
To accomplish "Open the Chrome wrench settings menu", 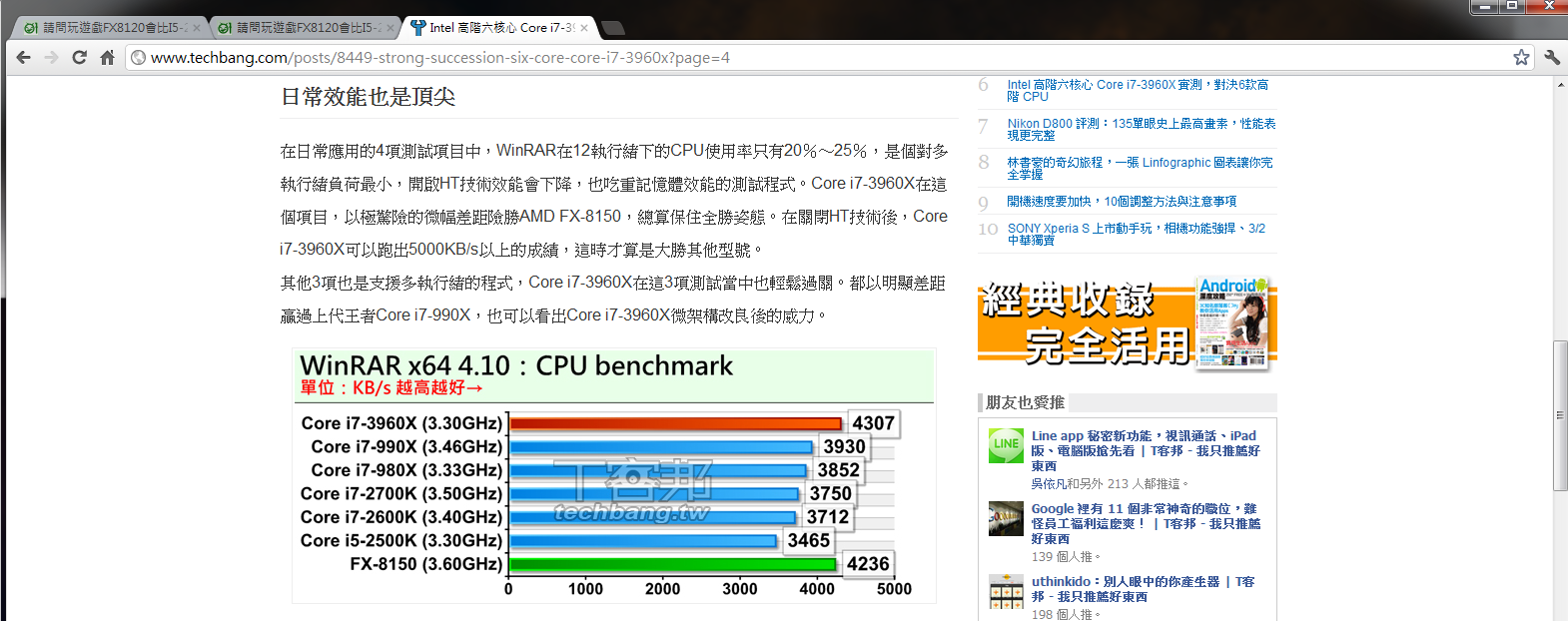I will 1551,58.
